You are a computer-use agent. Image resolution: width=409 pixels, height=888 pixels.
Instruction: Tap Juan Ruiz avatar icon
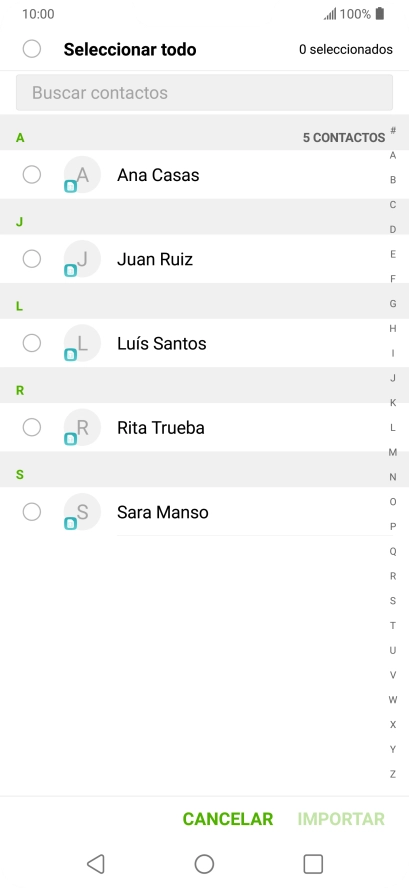82,259
